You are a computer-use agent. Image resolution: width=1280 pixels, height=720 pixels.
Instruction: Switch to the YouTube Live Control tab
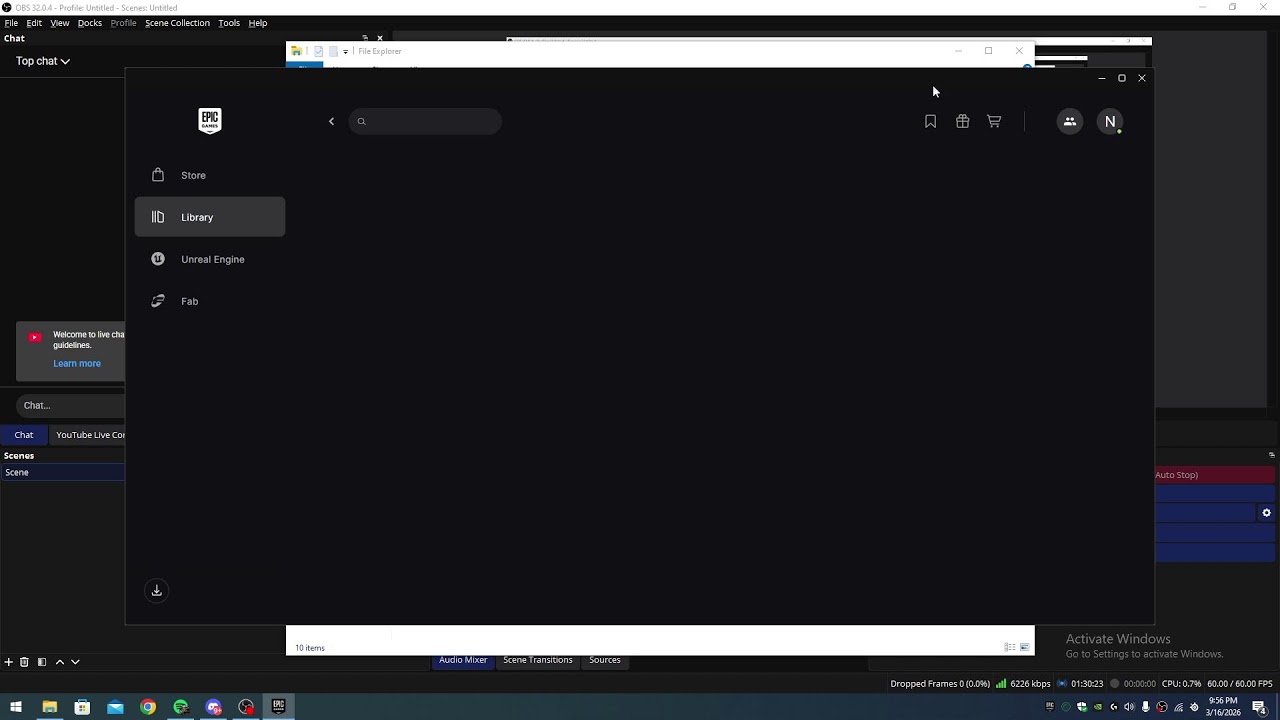(88, 435)
